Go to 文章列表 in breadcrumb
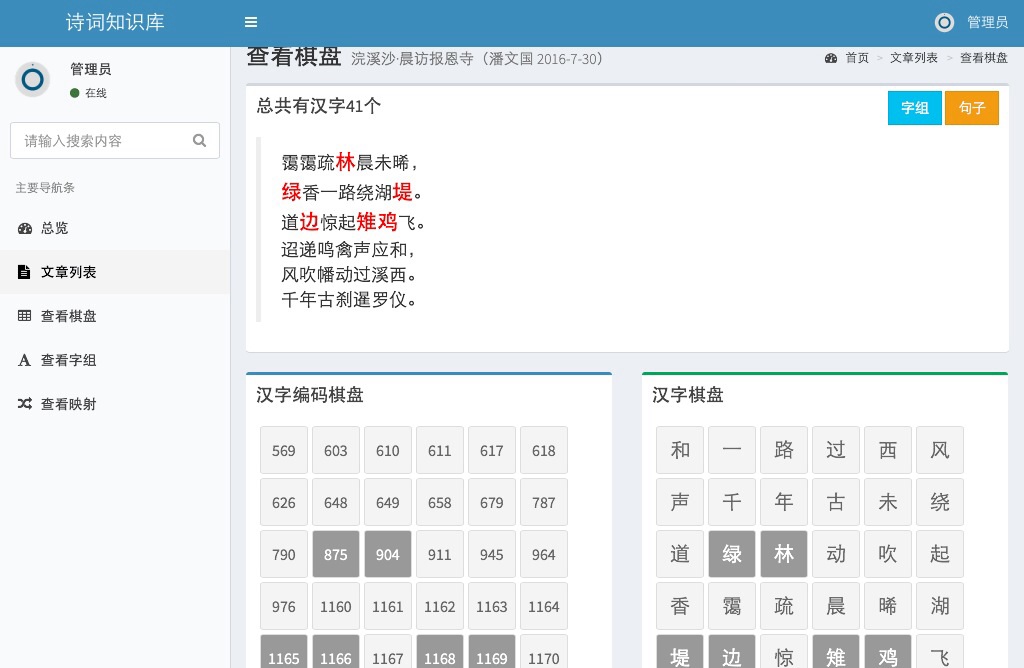Image resolution: width=1024 pixels, height=668 pixels. [x=914, y=58]
